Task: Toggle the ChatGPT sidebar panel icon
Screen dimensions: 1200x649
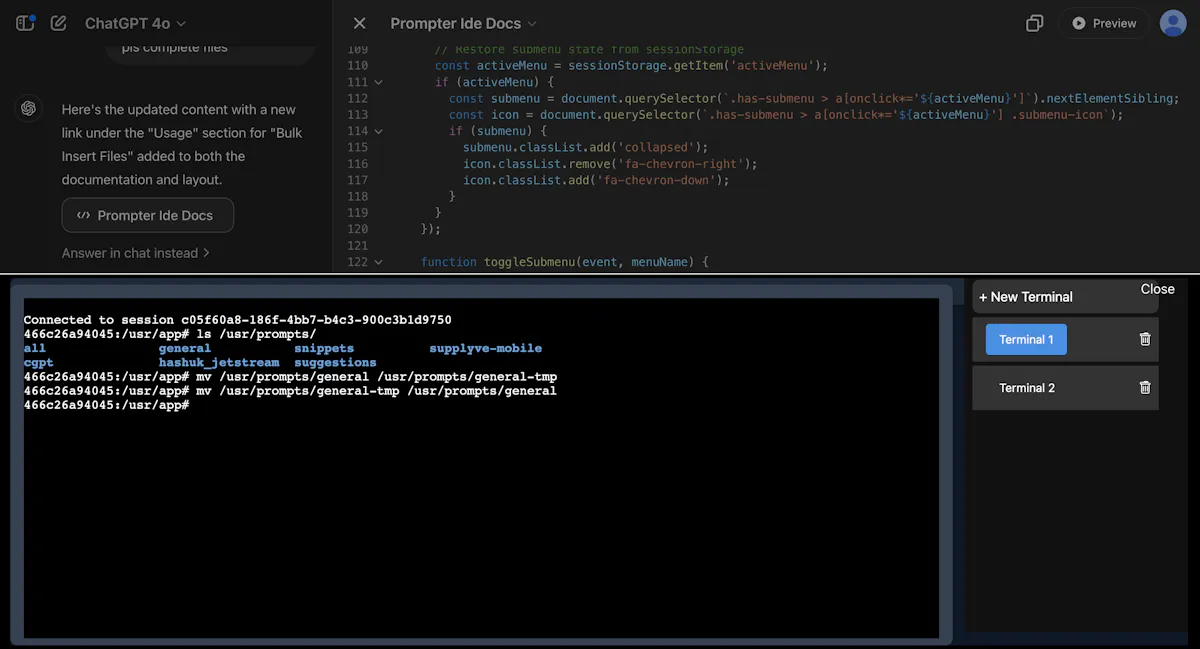Action: pos(26,22)
